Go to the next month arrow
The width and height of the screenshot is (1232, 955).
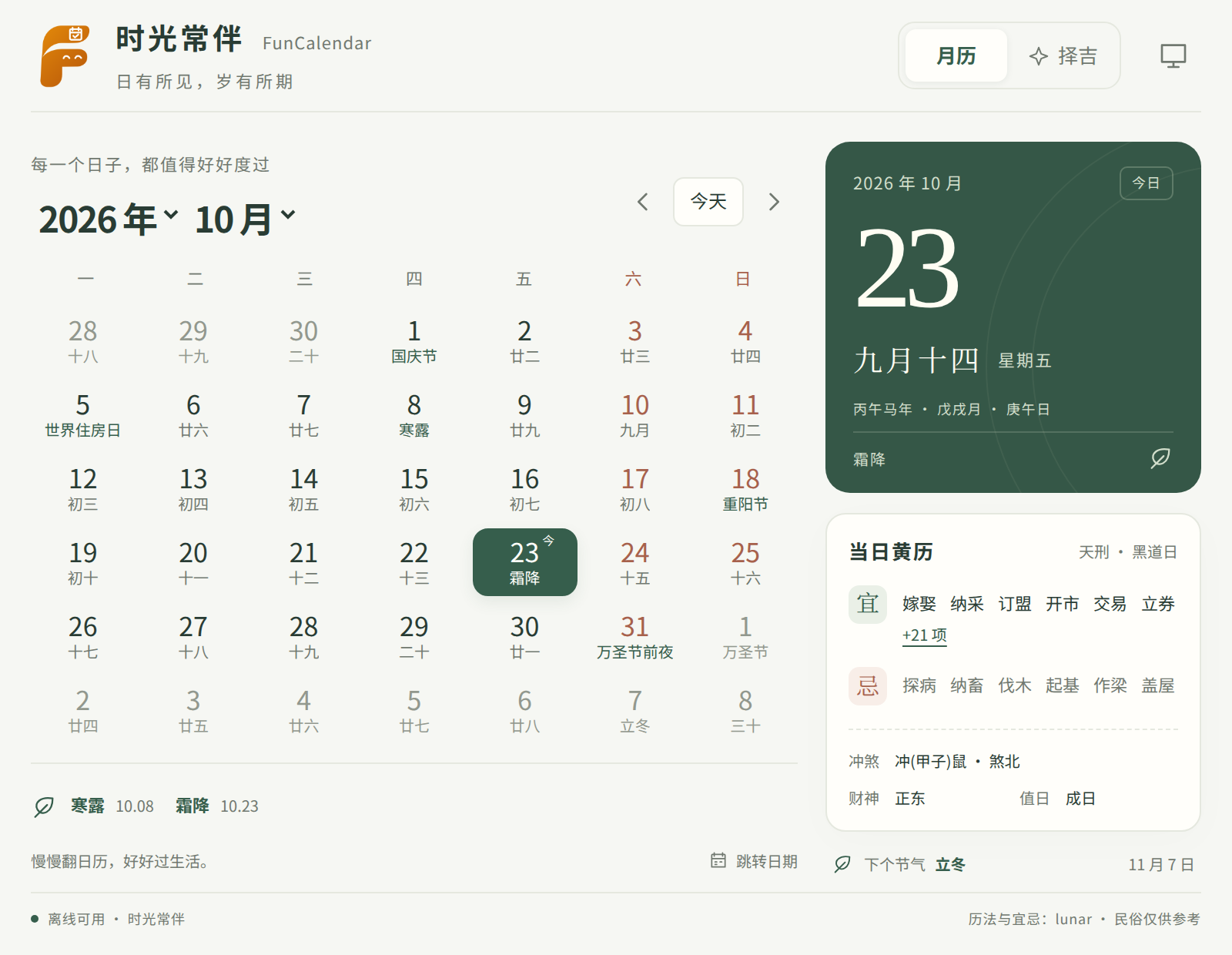[774, 202]
